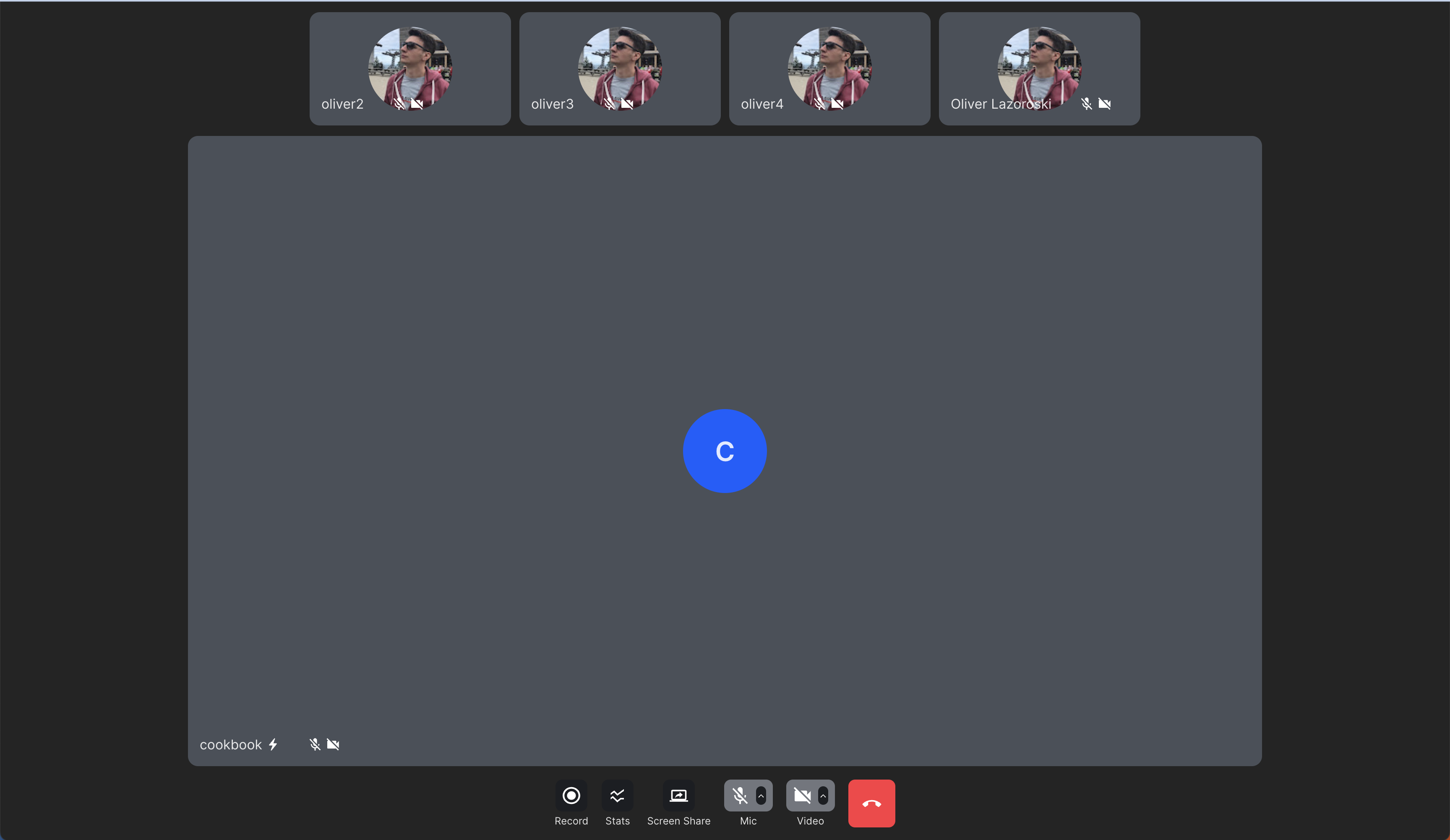Open the Mic device selection dropdown
The height and width of the screenshot is (840, 1450).
point(760,796)
